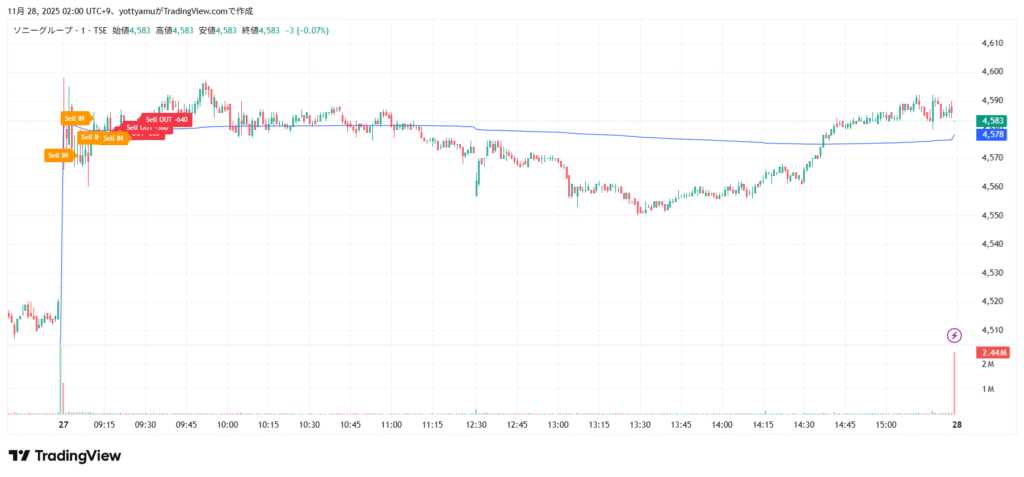This screenshot has width=1024, height=477.
Task: Click the TradingView logo
Action: 65,456
